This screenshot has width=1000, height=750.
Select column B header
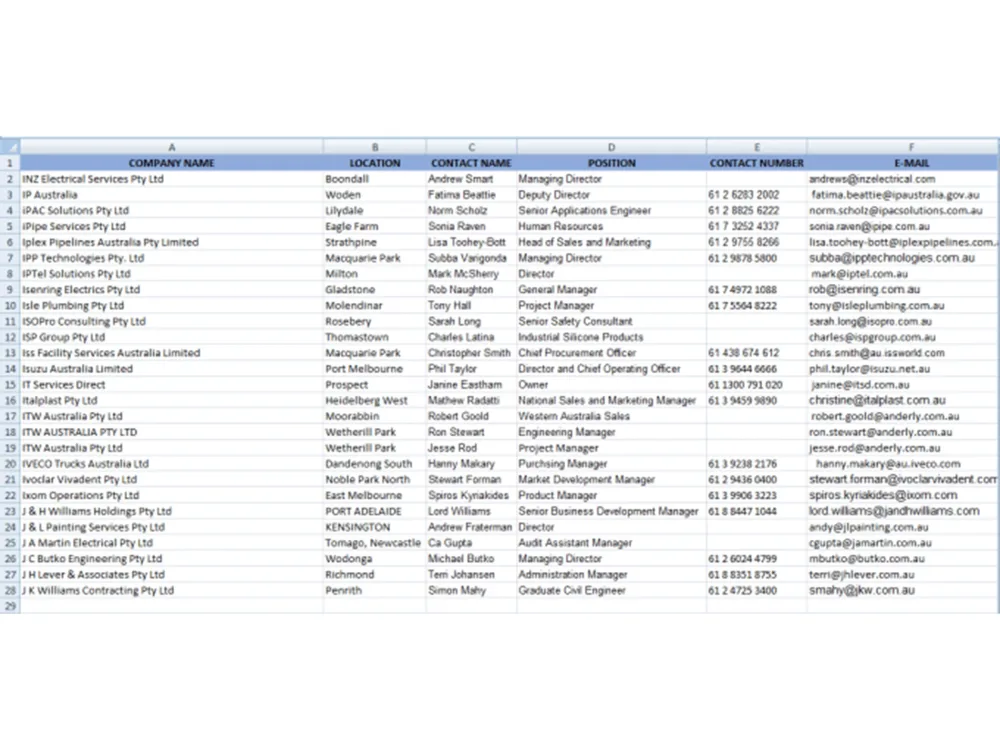tap(375, 147)
